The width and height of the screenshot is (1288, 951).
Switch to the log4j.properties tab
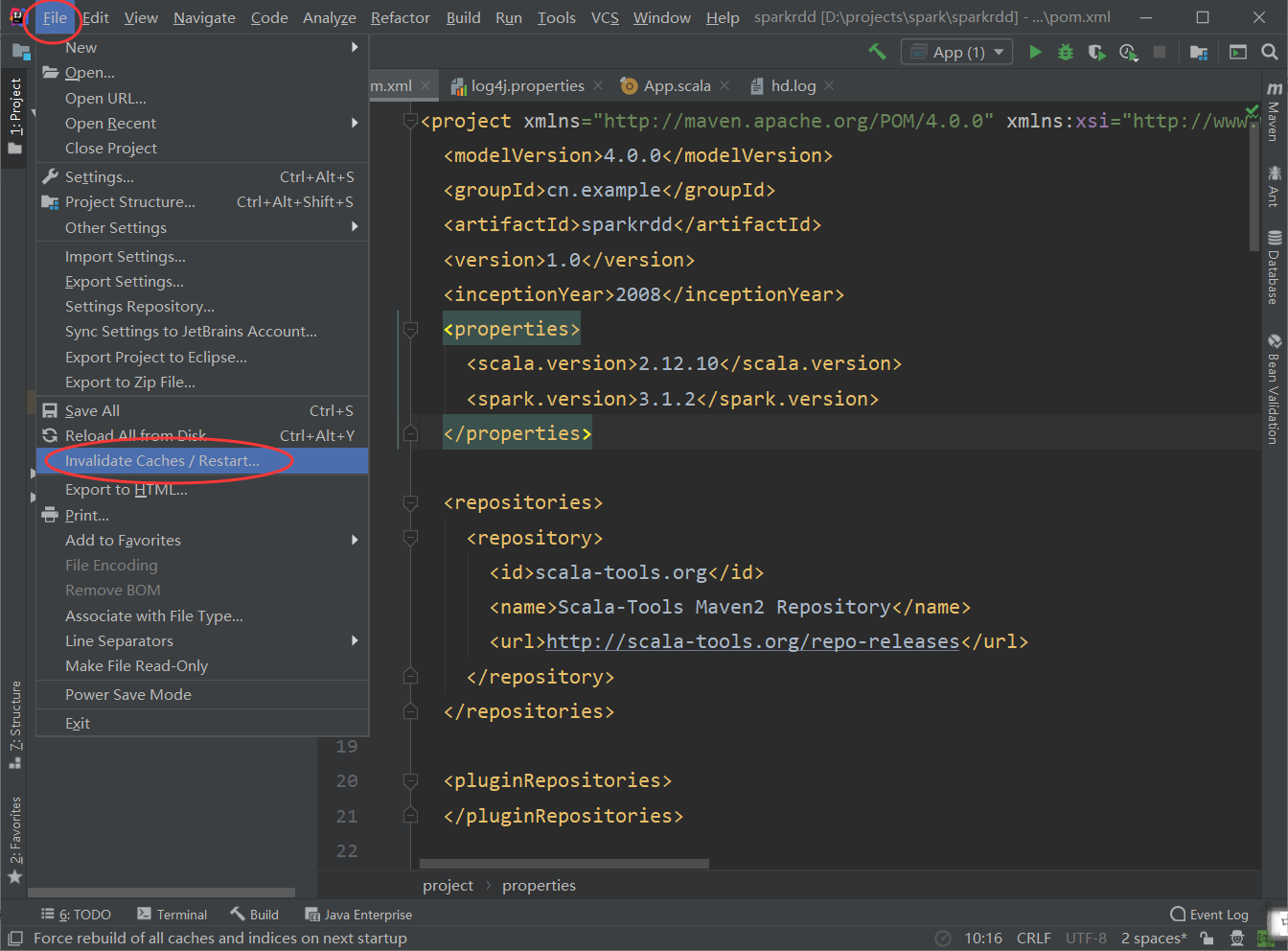coord(525,85)
